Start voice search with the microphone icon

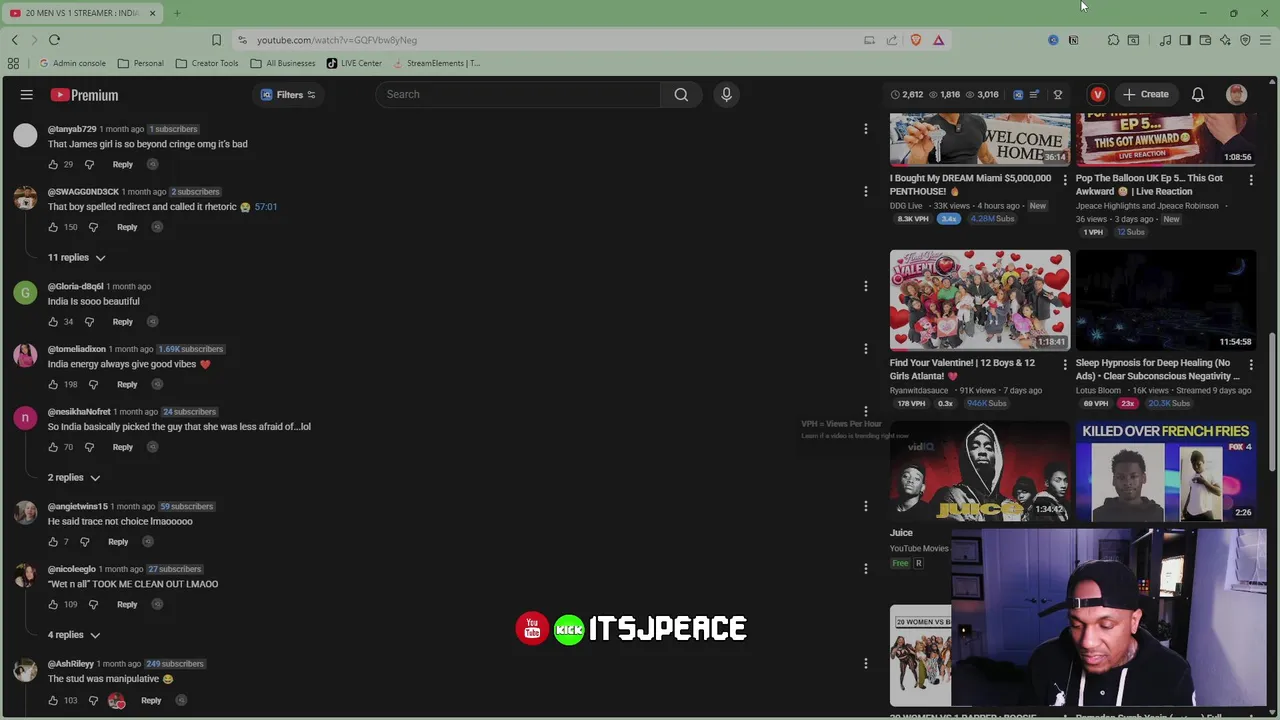[x=726, y=94]
